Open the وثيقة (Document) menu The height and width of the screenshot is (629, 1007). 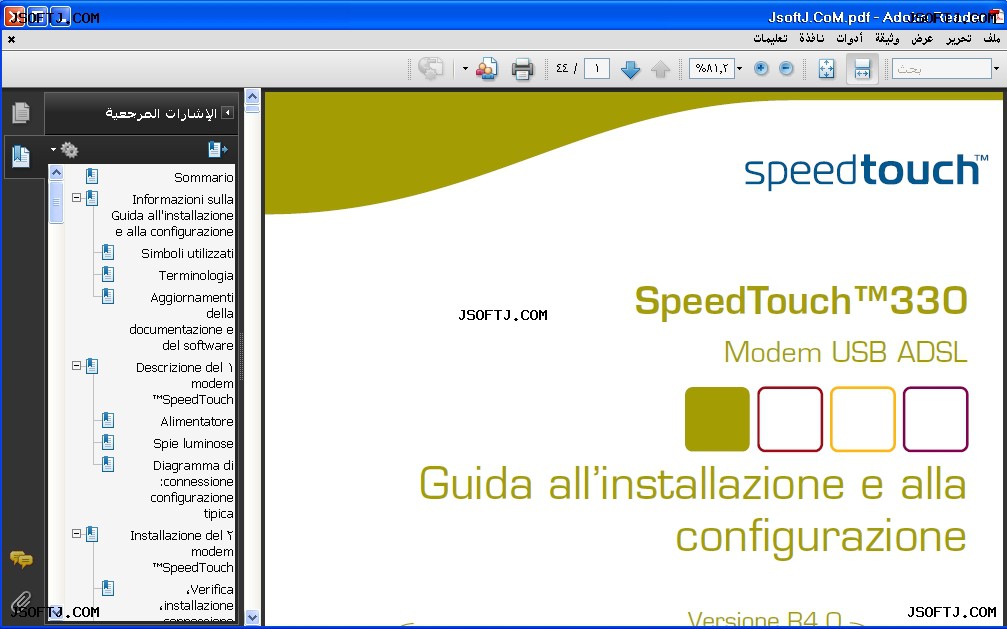[887, 39]
